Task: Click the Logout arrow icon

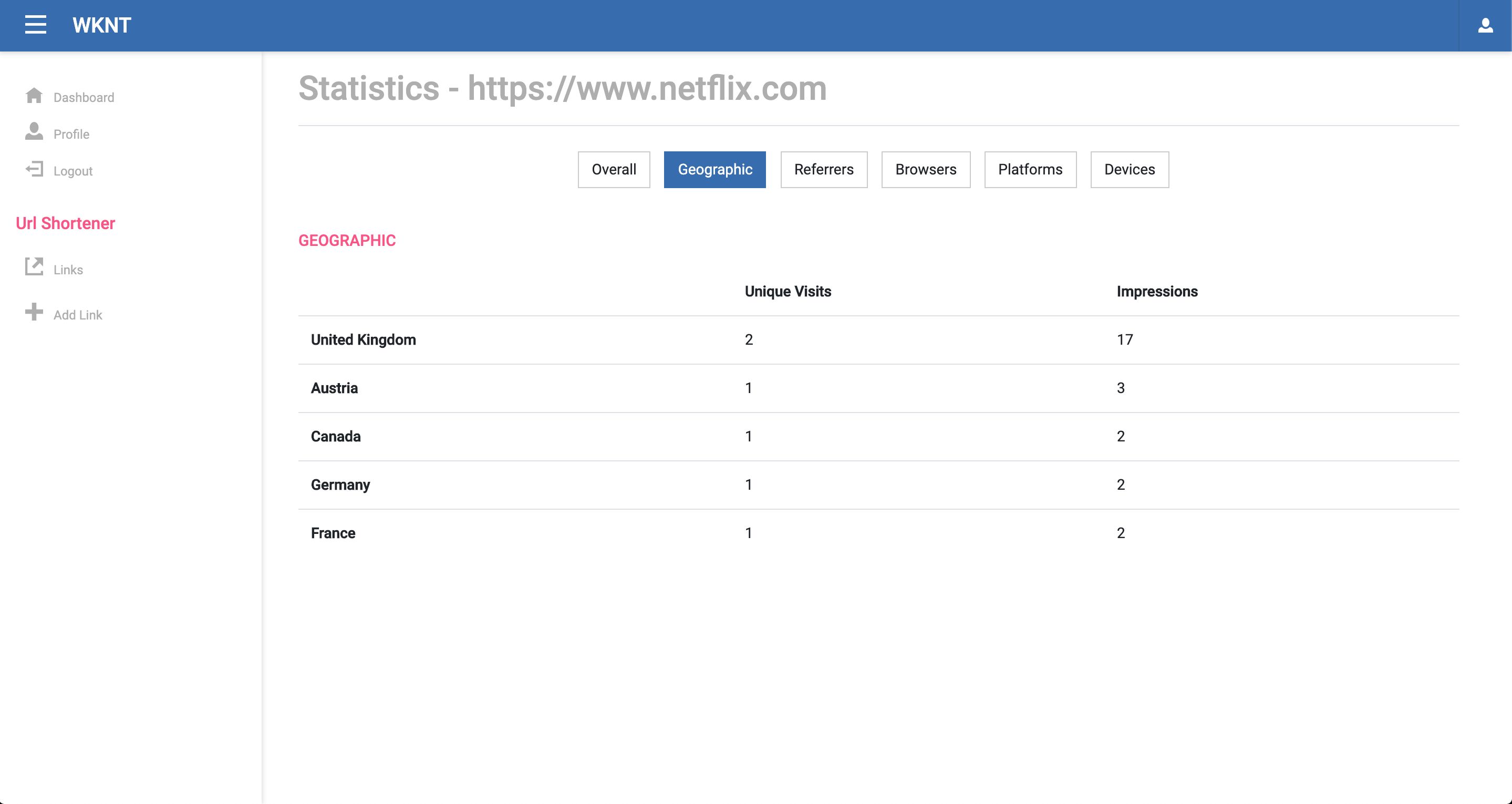Action: [x=34, y=169]
